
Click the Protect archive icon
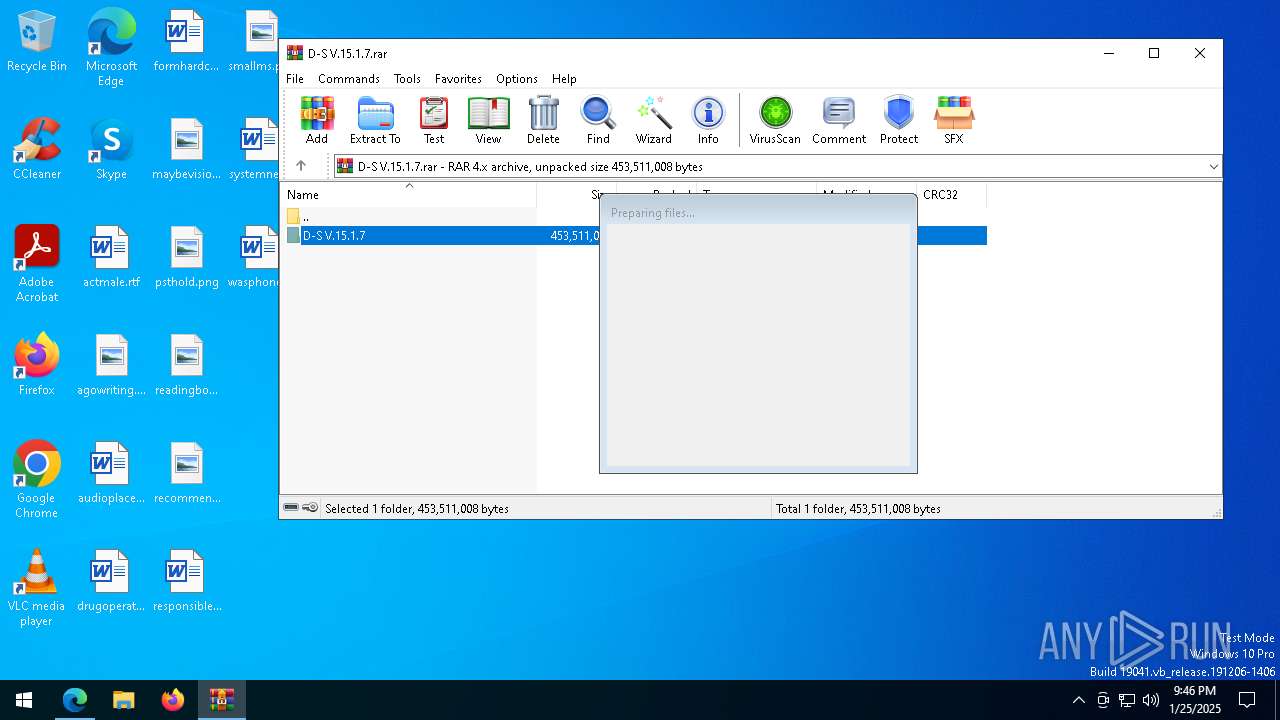[x=899, y=121]
